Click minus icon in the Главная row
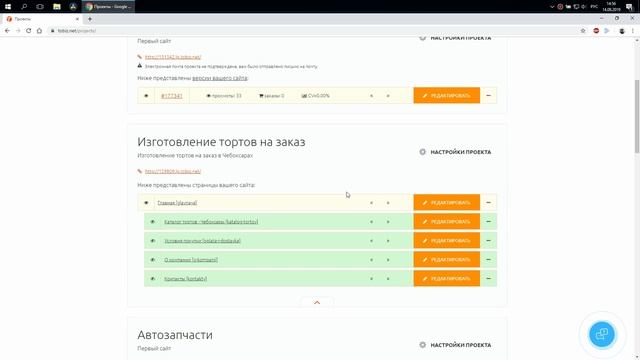Image resolution: width=640 pixels, height=360 pixels. tap(489, 202)
